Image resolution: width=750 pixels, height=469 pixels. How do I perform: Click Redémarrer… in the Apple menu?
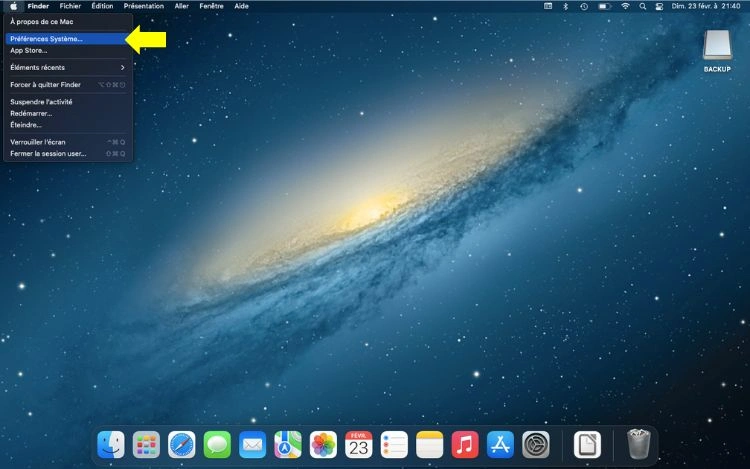click(31, 113)
